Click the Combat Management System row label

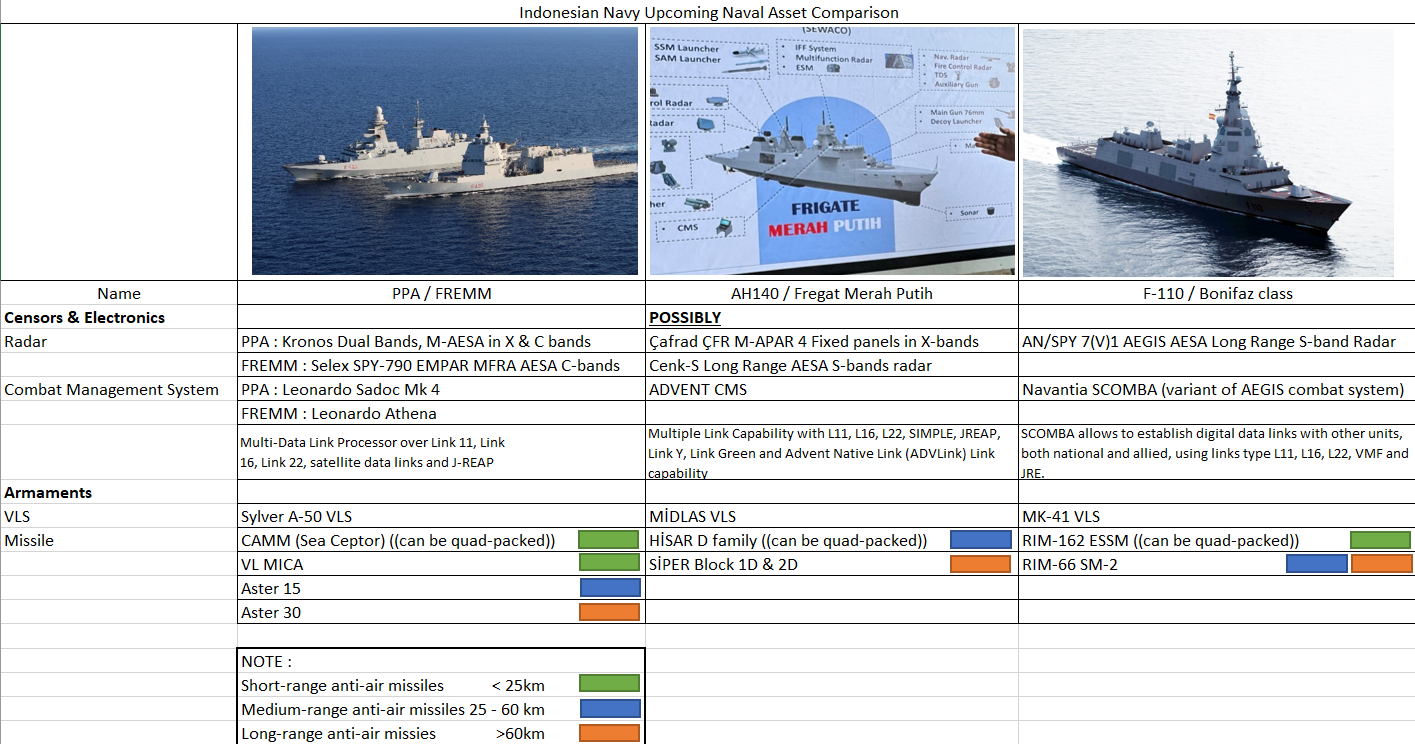pyautogui.click(x=111, y=390)
